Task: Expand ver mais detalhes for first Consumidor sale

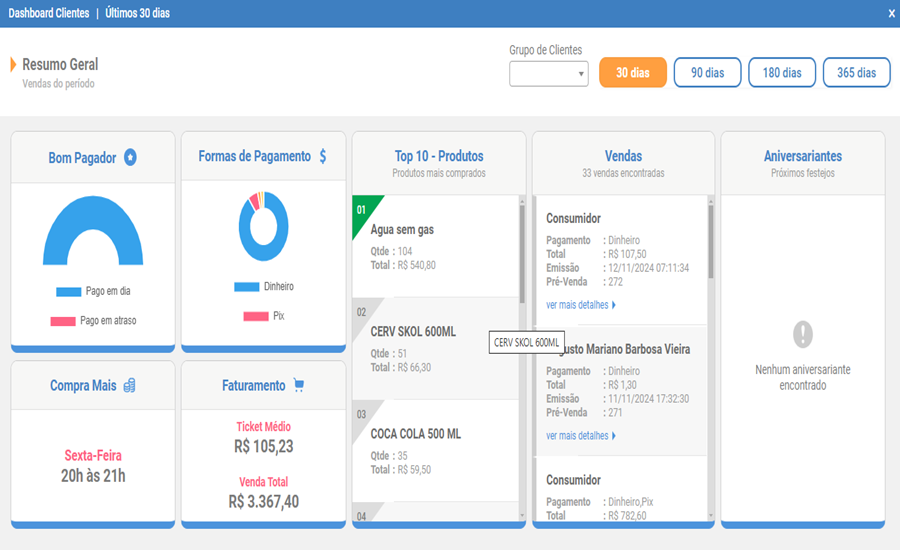Action: point(581,305)
